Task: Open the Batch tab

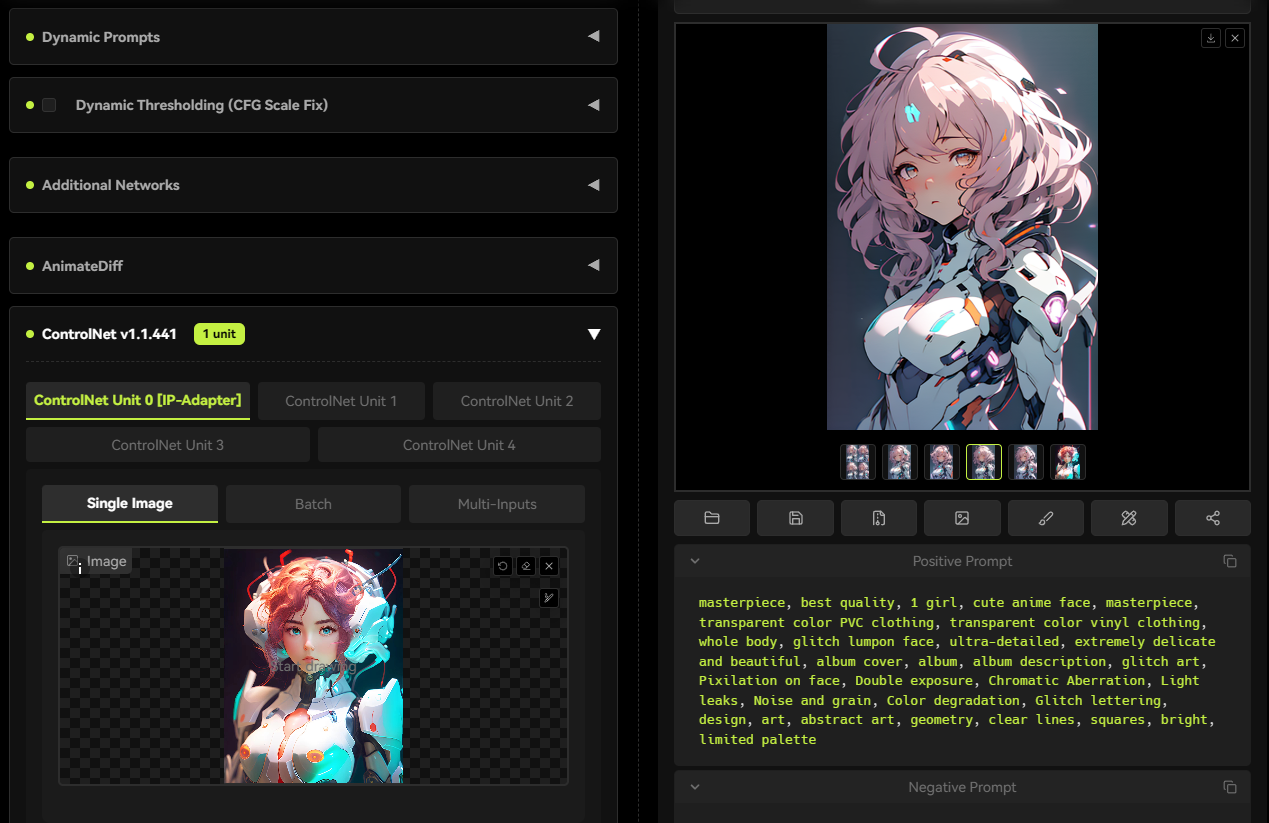Action: 313,504
